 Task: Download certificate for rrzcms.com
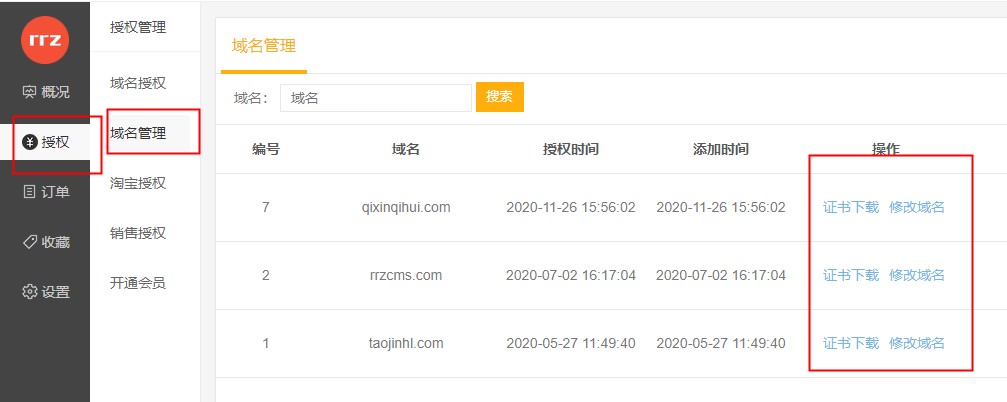[x=851, y=275]
